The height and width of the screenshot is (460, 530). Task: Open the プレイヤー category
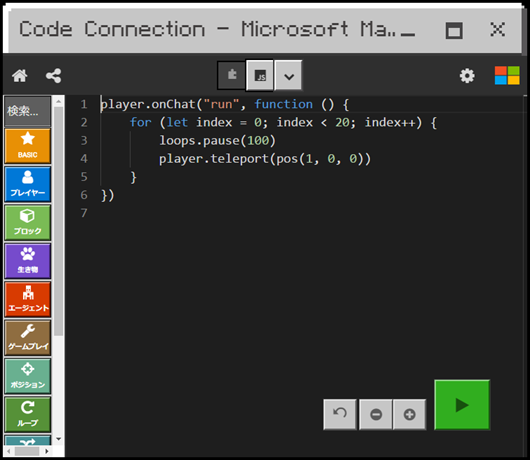[x=28, y=184]
